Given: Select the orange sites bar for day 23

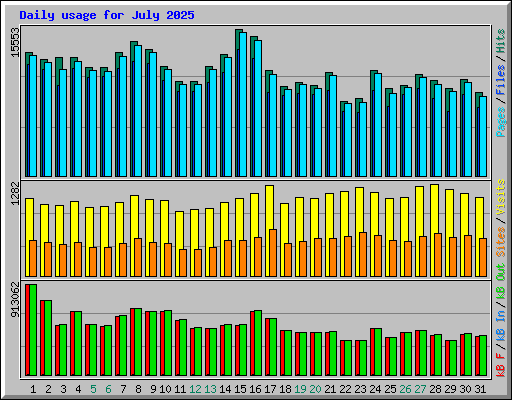Looking at the screenshot, I should (x=363, y=254).
